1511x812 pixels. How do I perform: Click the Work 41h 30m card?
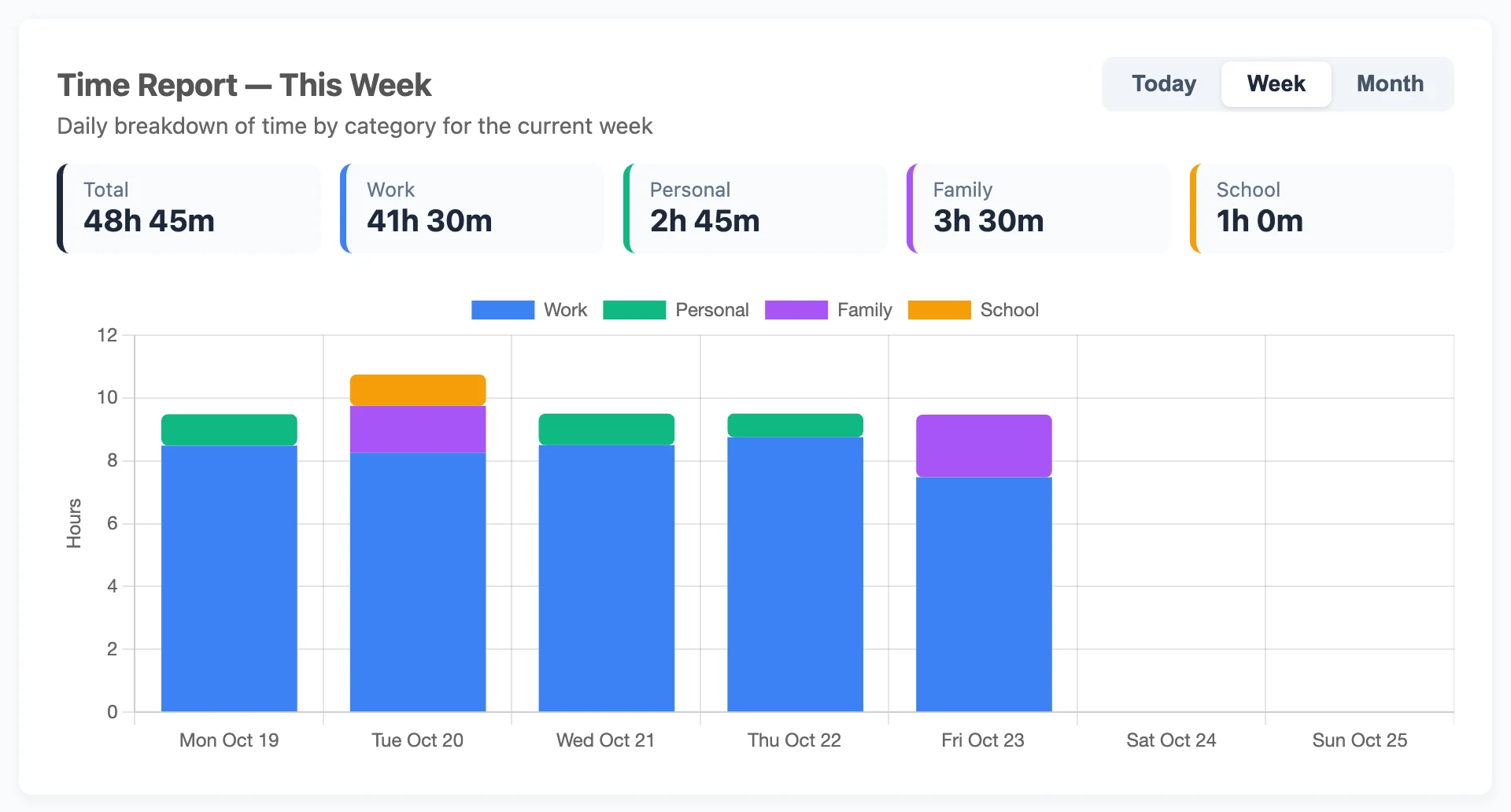[x=472, y=209]
